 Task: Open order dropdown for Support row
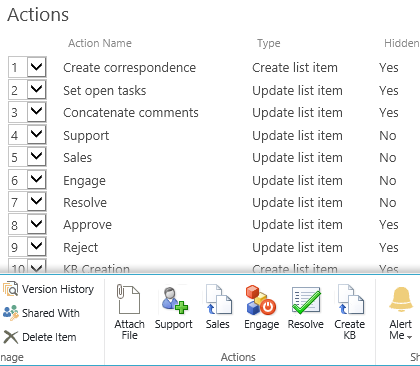coord(36,135)
